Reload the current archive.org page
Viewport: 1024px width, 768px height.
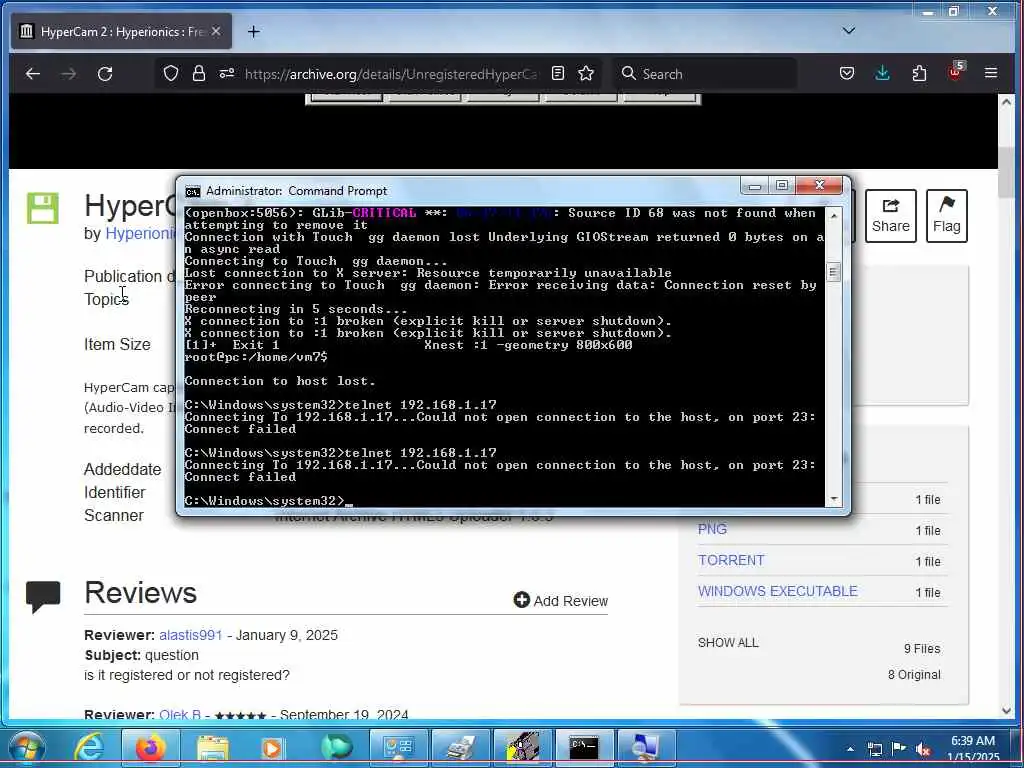(x=105, y=74)
